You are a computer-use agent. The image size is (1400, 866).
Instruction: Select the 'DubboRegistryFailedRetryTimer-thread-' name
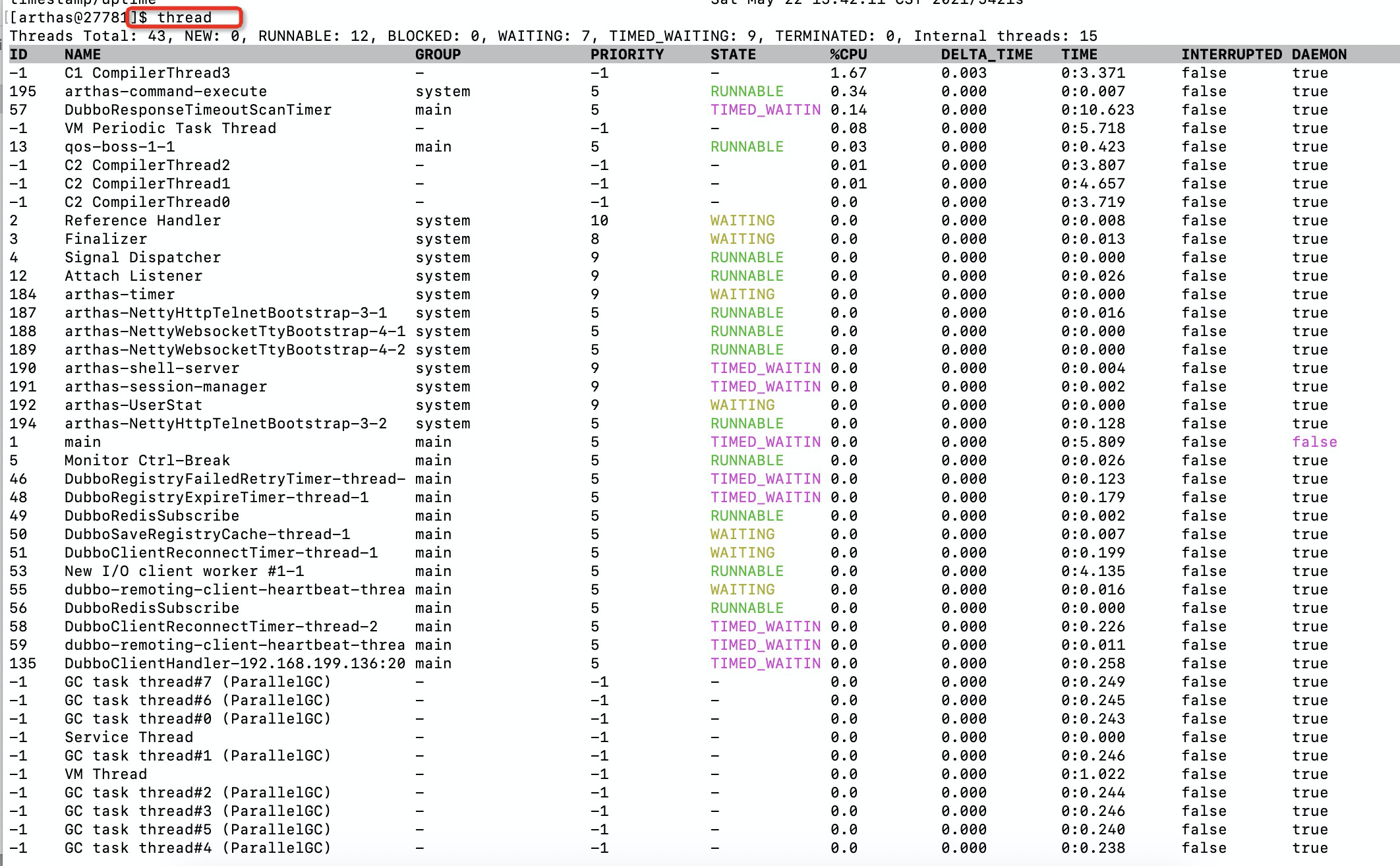235,478
